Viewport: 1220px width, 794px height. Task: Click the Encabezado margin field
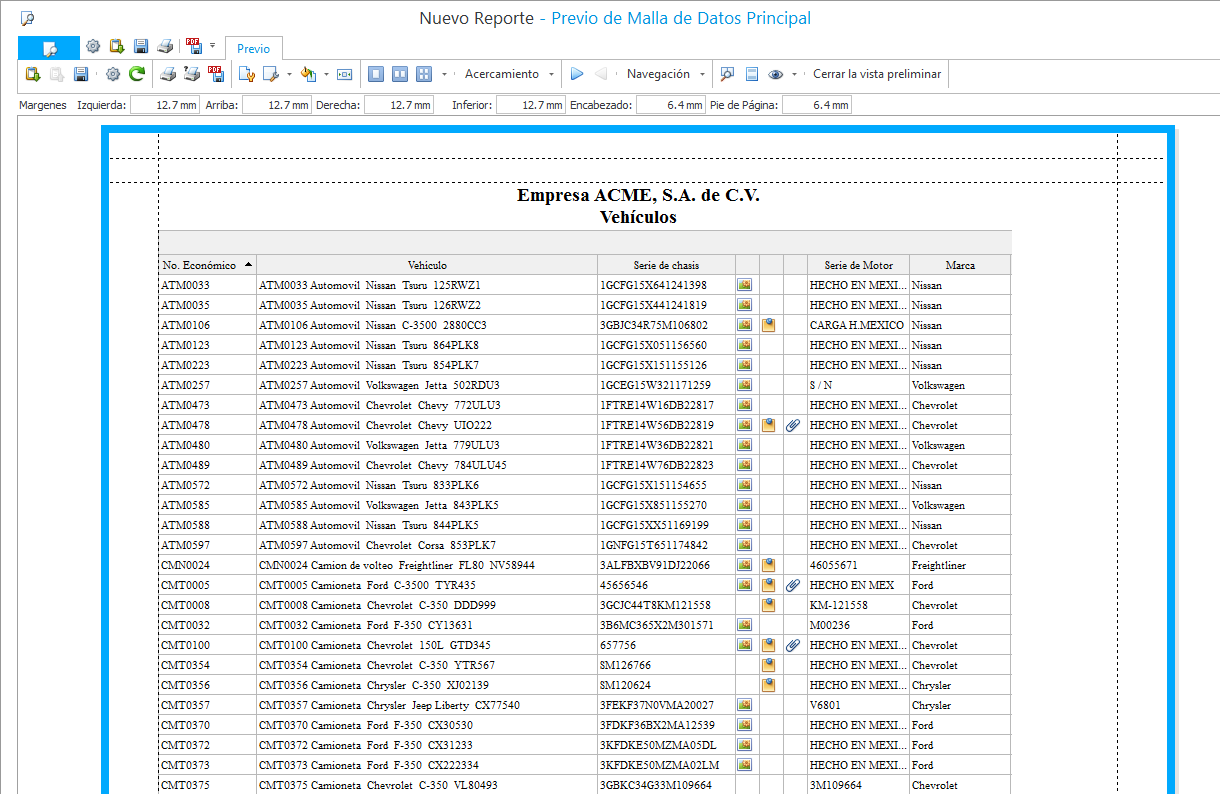[x=669, y=105]
